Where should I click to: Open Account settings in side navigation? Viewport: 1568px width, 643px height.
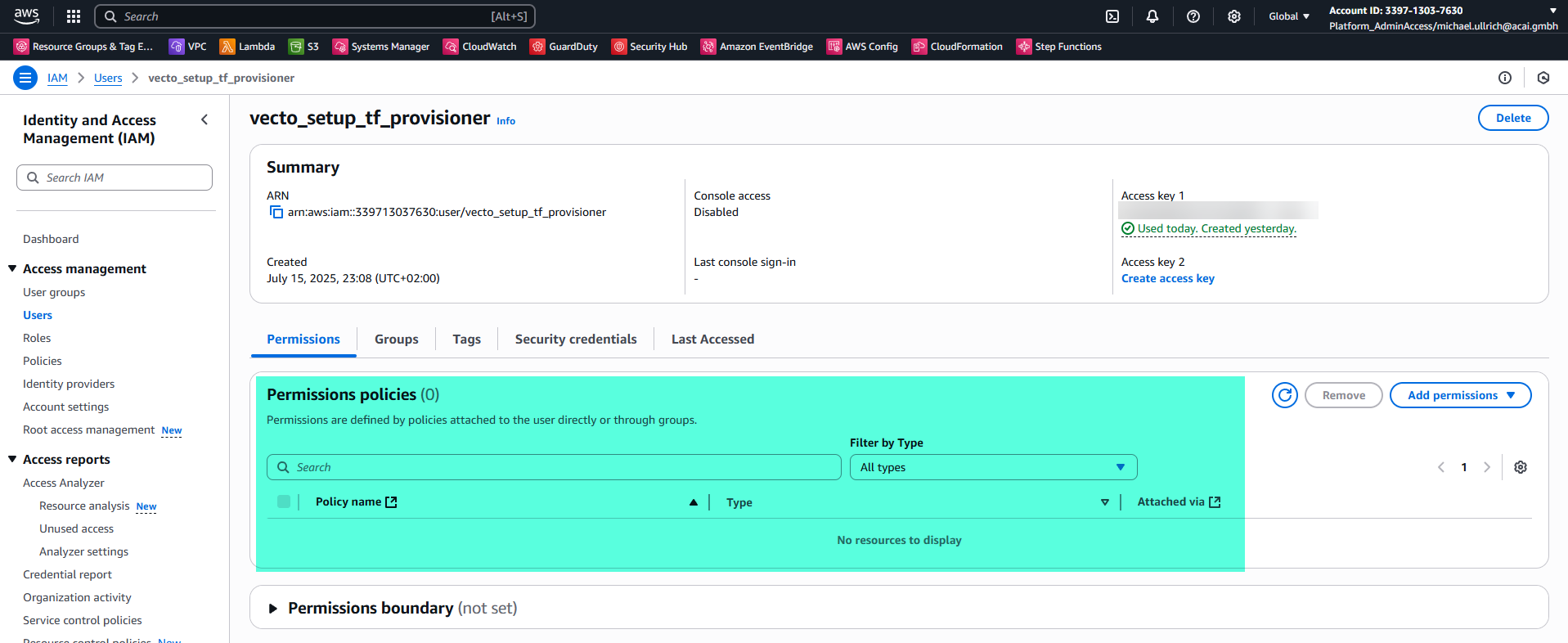(x=65, y=407)
